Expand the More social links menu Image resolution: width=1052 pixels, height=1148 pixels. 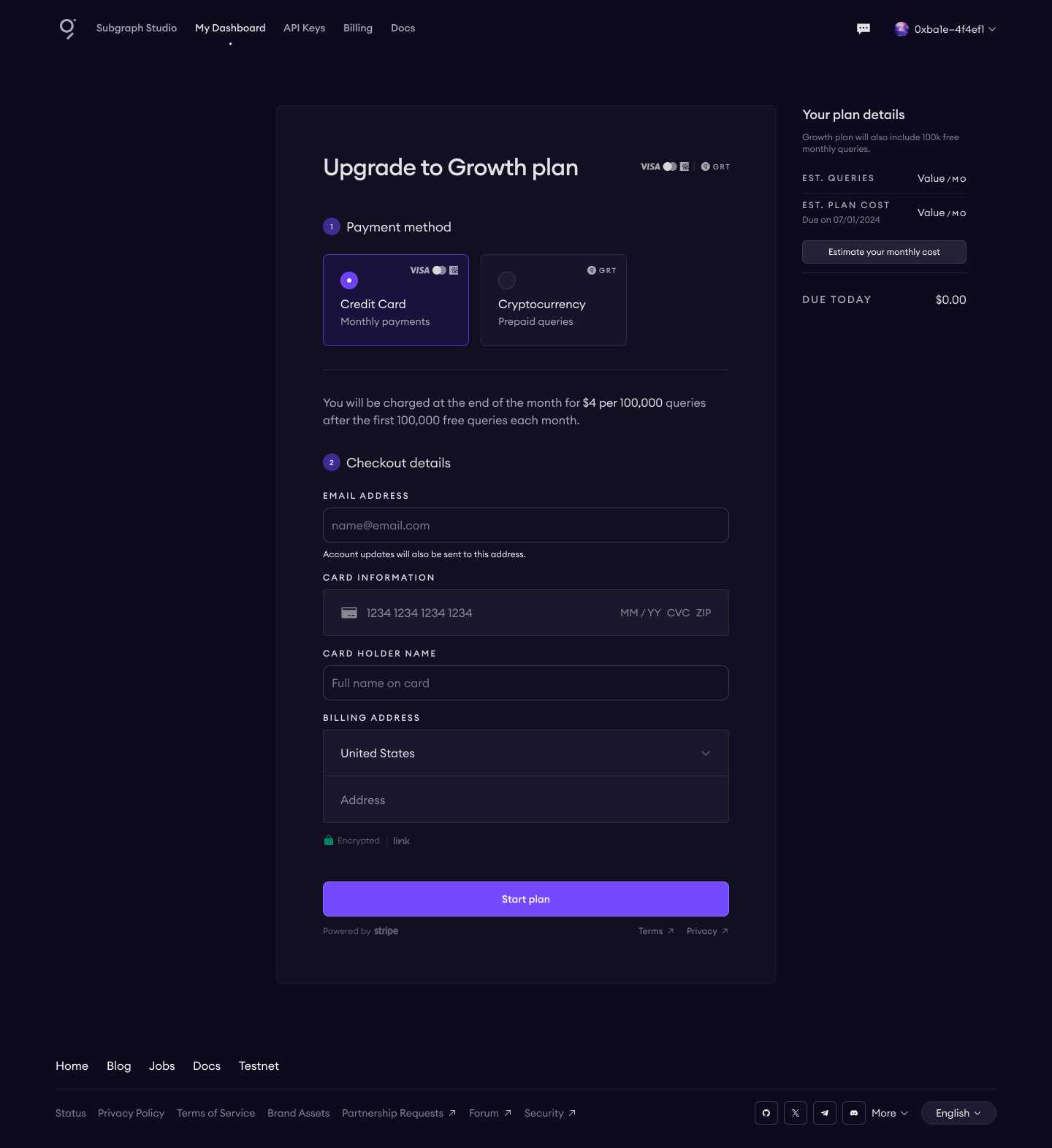point(890,1113)
